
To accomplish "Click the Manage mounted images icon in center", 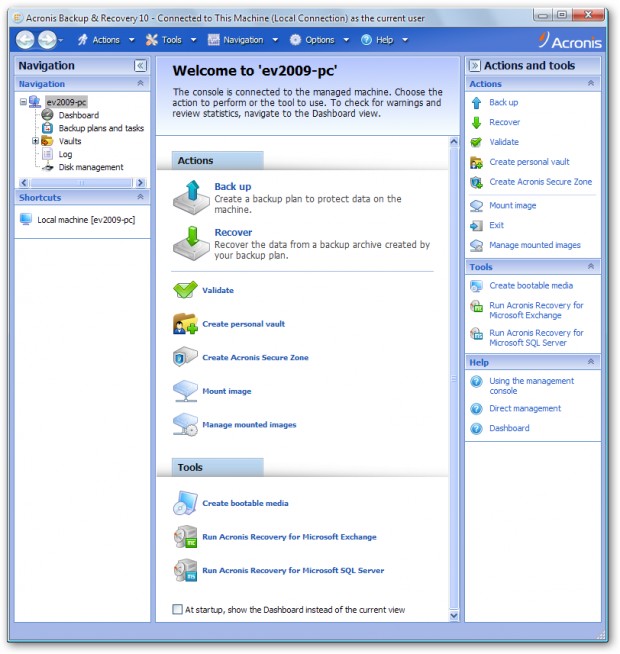I will point(185,425).
